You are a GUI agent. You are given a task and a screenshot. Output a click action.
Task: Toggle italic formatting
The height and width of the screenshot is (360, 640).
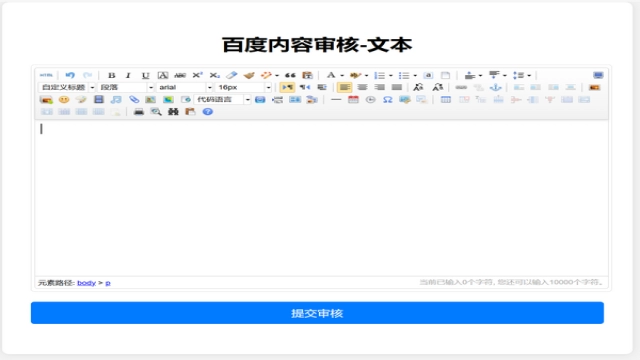[128, 75]
